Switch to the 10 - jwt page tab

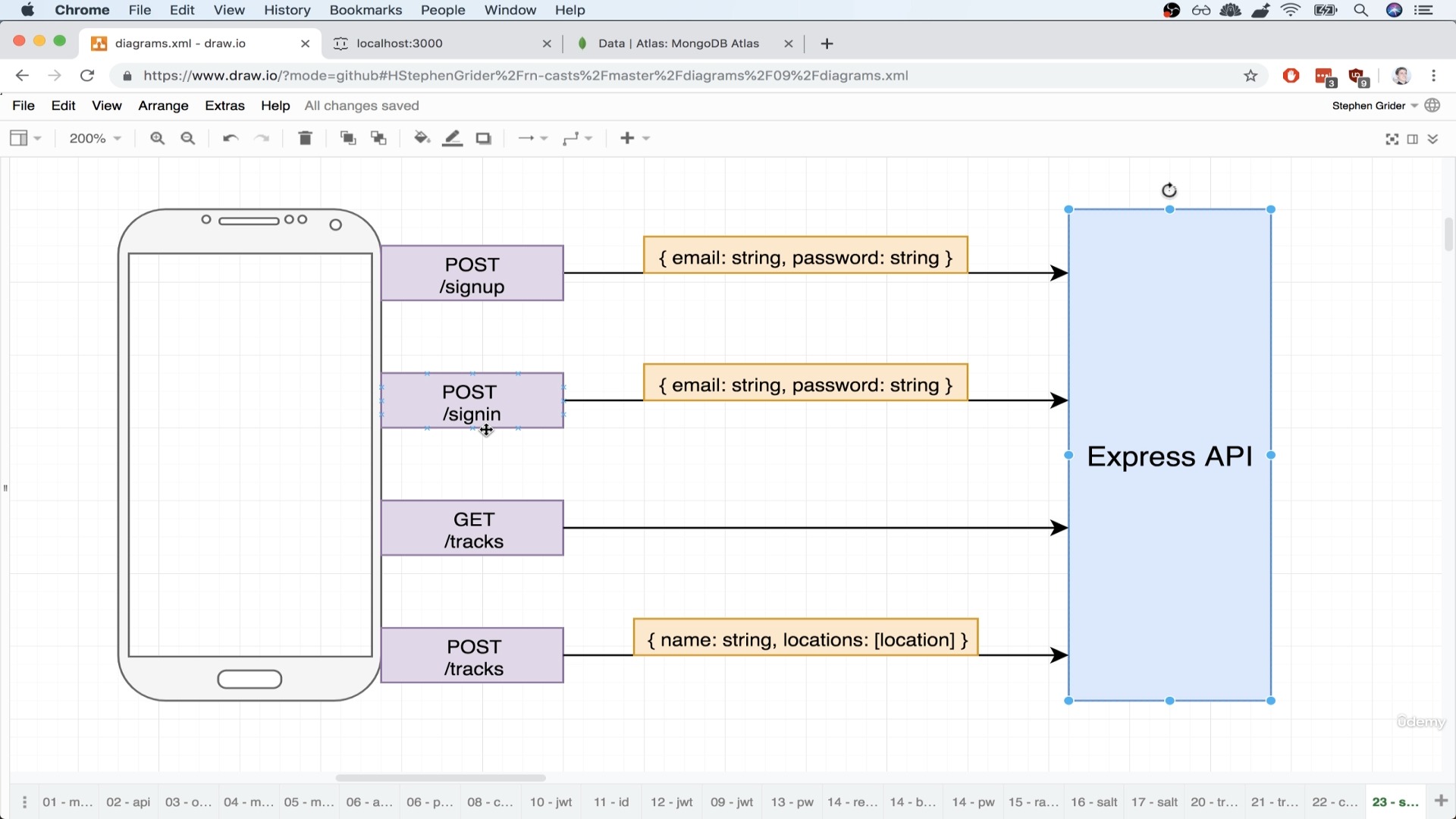[551, 802]
